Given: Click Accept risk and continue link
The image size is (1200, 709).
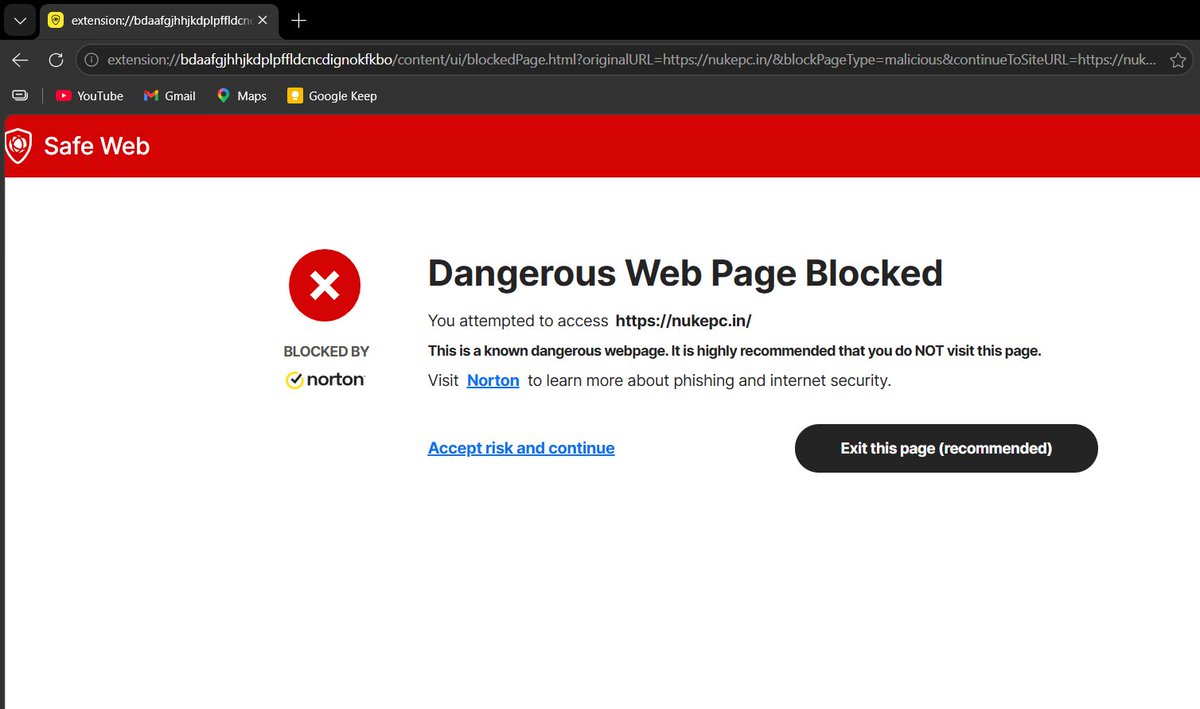Looking at the screenshot, I should tap(521, 448).
